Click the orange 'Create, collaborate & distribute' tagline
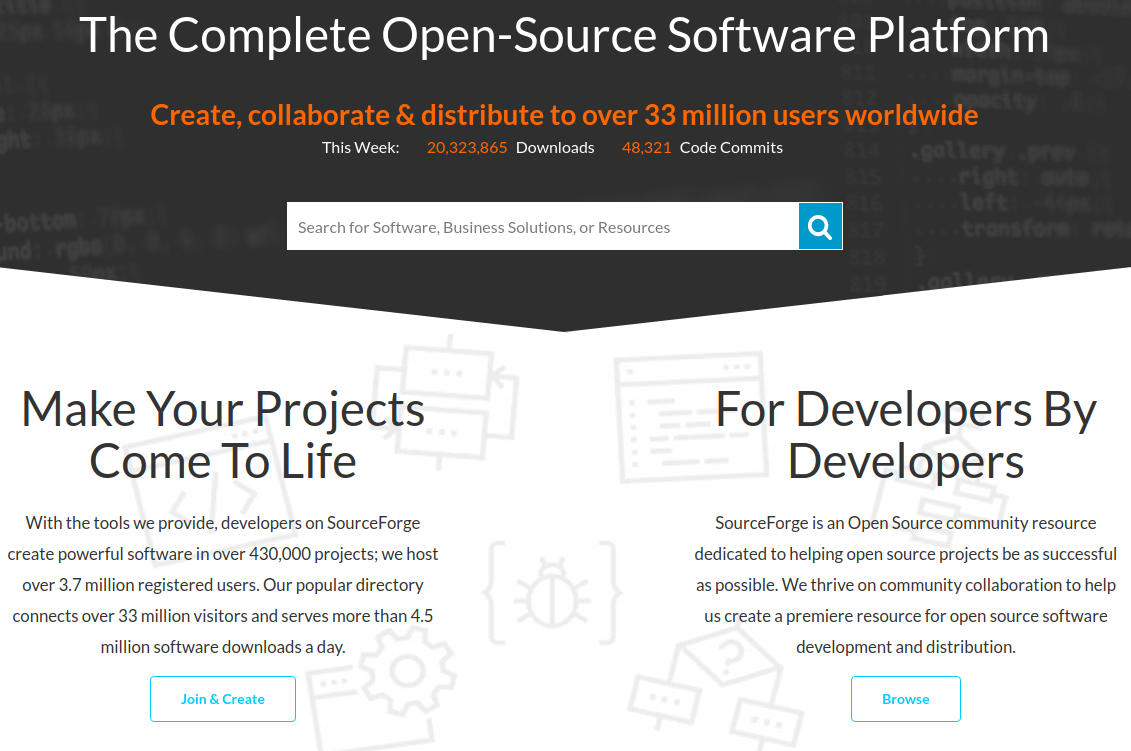Viewport: 1131px width, 751px height. coord(565,115)
